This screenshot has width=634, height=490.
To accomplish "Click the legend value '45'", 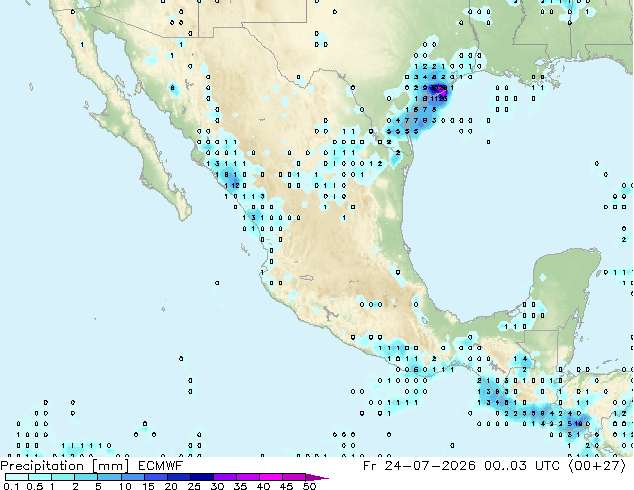I will [x=286, y=486].
